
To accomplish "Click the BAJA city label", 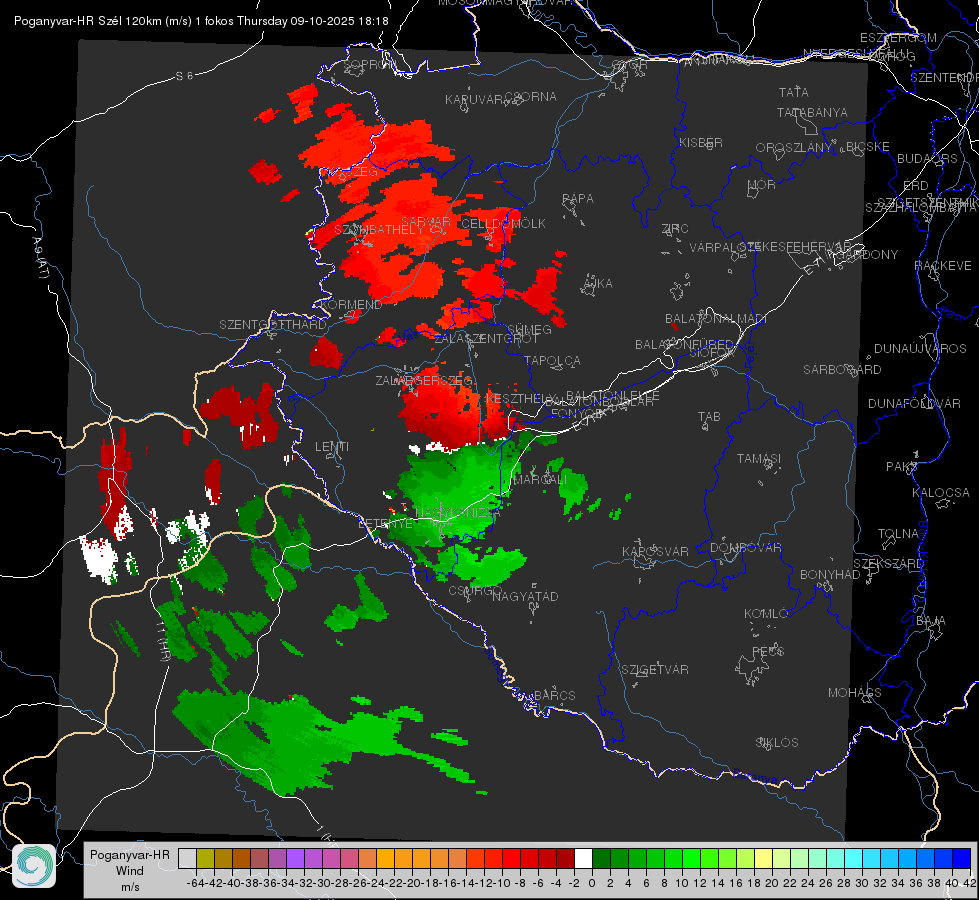I will tap(931, 620).
